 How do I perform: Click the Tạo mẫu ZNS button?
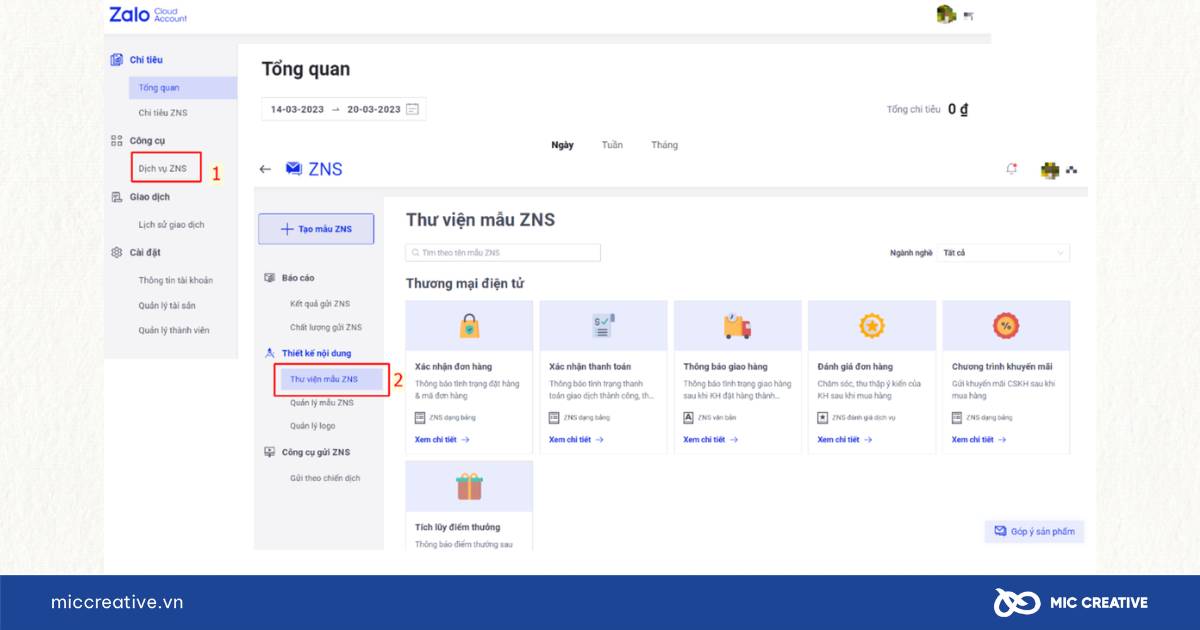click(x=316, y=229)
